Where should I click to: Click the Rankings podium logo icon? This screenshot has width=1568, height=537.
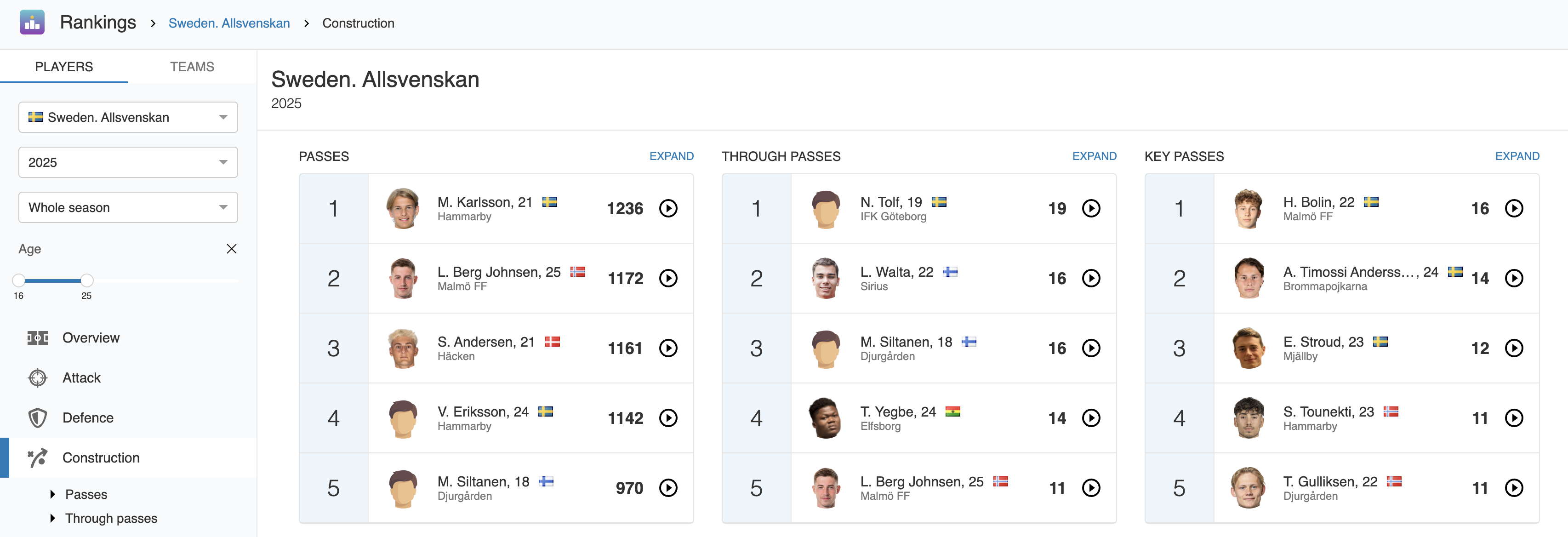[32, 23]
